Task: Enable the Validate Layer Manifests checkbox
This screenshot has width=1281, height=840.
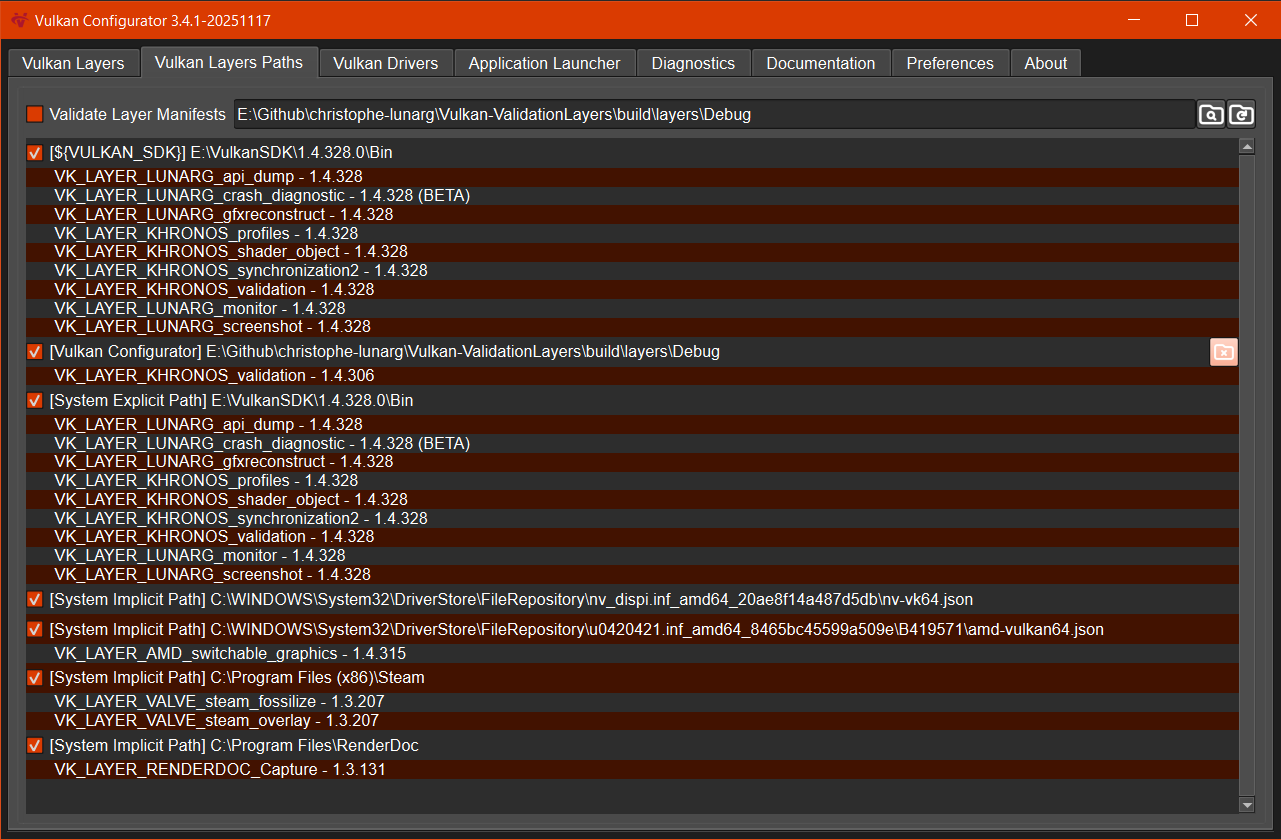Action: tap(35, 115)
